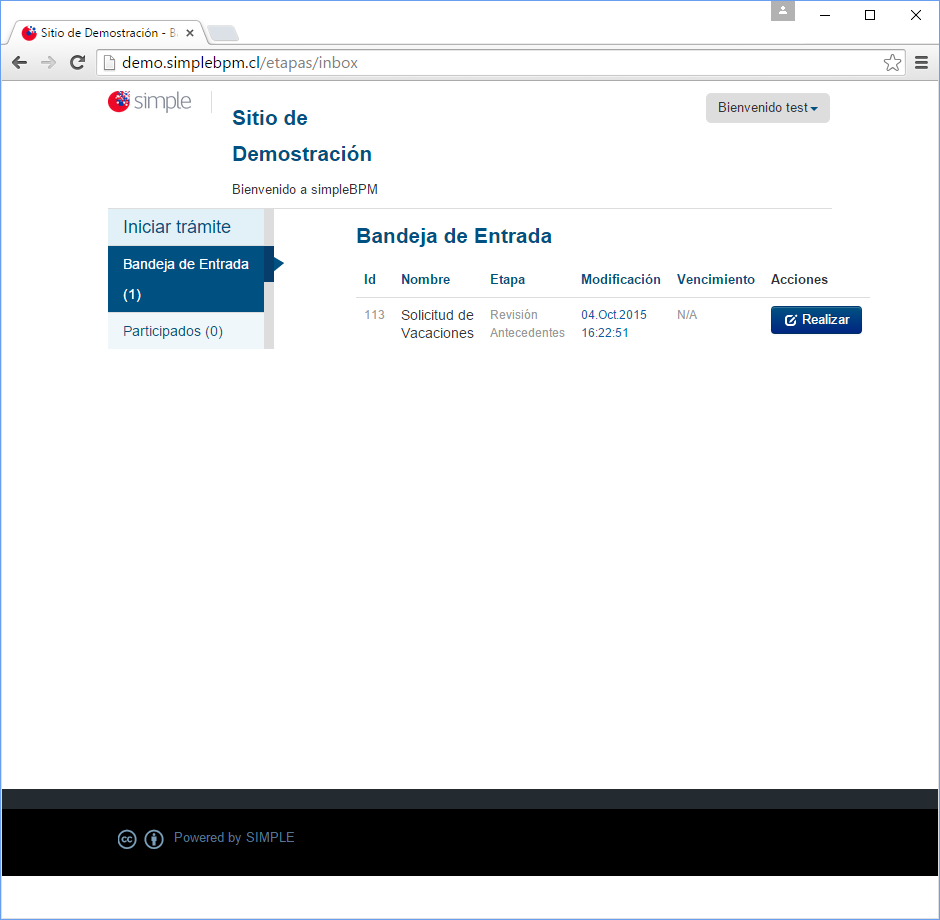Select Bandeja de Entrada (1) in sidebar
This screenshot has height=920, width=940.
pos(186,279)
